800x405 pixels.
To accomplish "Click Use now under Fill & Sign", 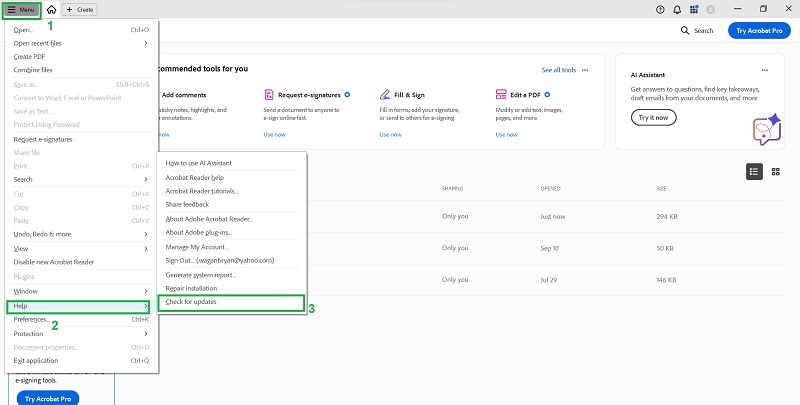I will 390,135.
